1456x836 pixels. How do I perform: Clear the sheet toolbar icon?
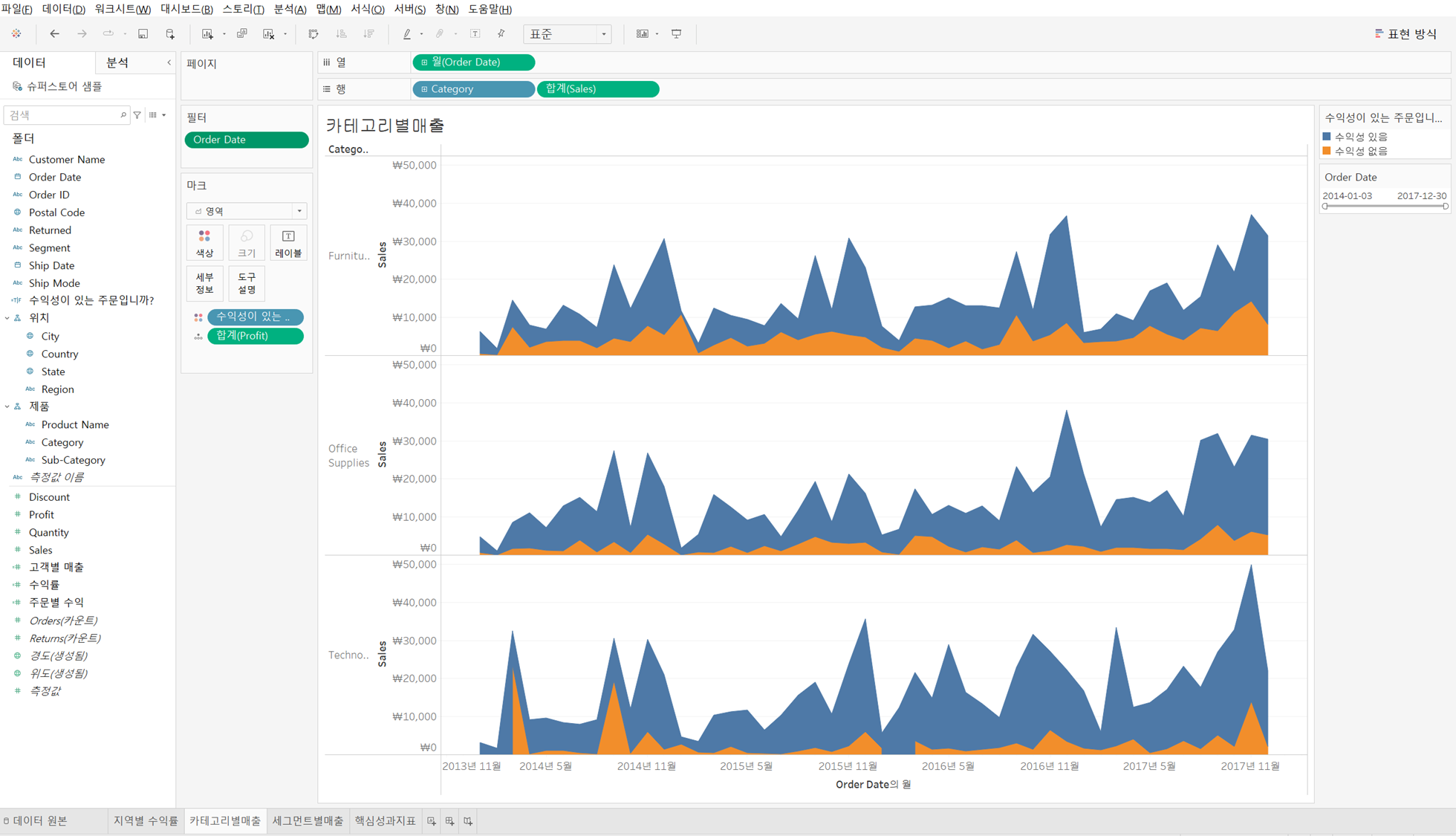pyautogui.click(x=268, y=33)
